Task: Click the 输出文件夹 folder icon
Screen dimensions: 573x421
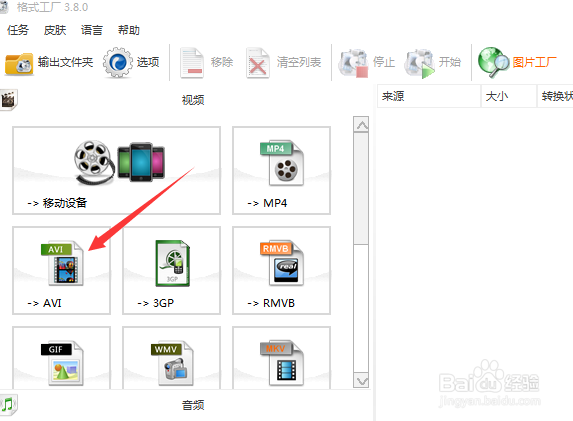Action: (x=19, y=64)
